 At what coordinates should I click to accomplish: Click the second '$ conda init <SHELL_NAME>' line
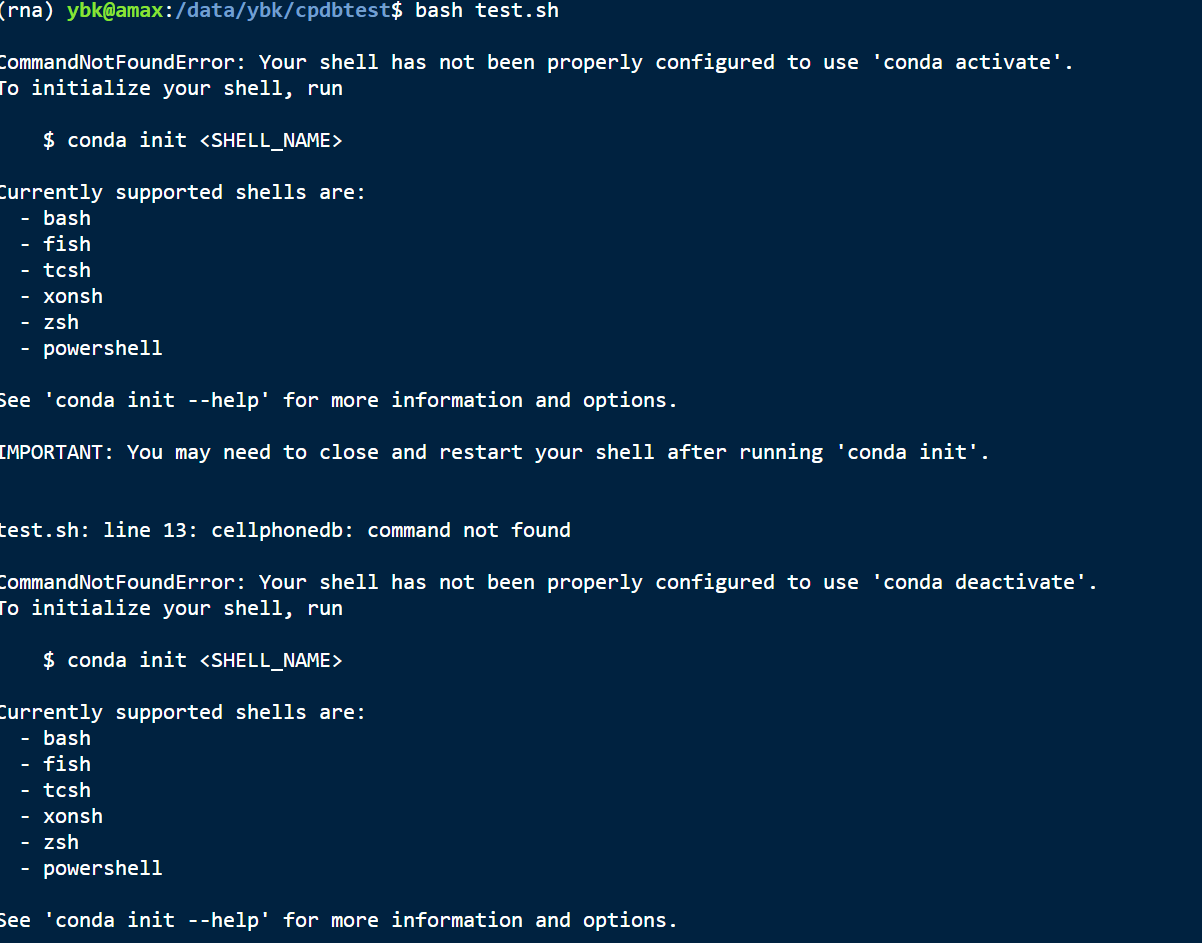pos(193,660)
